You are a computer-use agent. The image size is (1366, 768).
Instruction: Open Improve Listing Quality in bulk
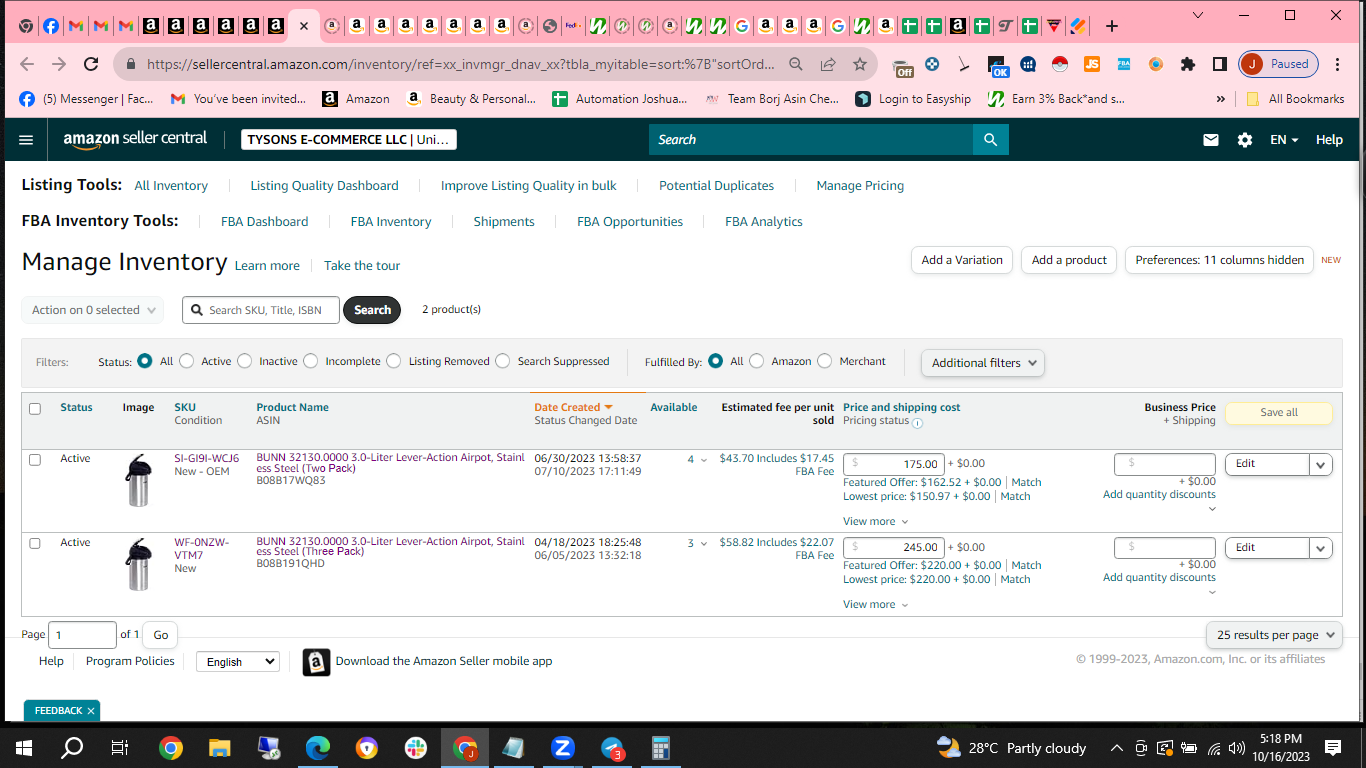(529, 186)
